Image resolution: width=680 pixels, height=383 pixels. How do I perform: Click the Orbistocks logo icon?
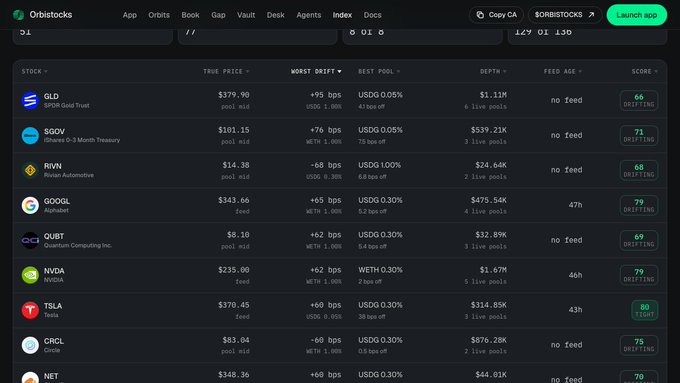(x=18, y=15)
